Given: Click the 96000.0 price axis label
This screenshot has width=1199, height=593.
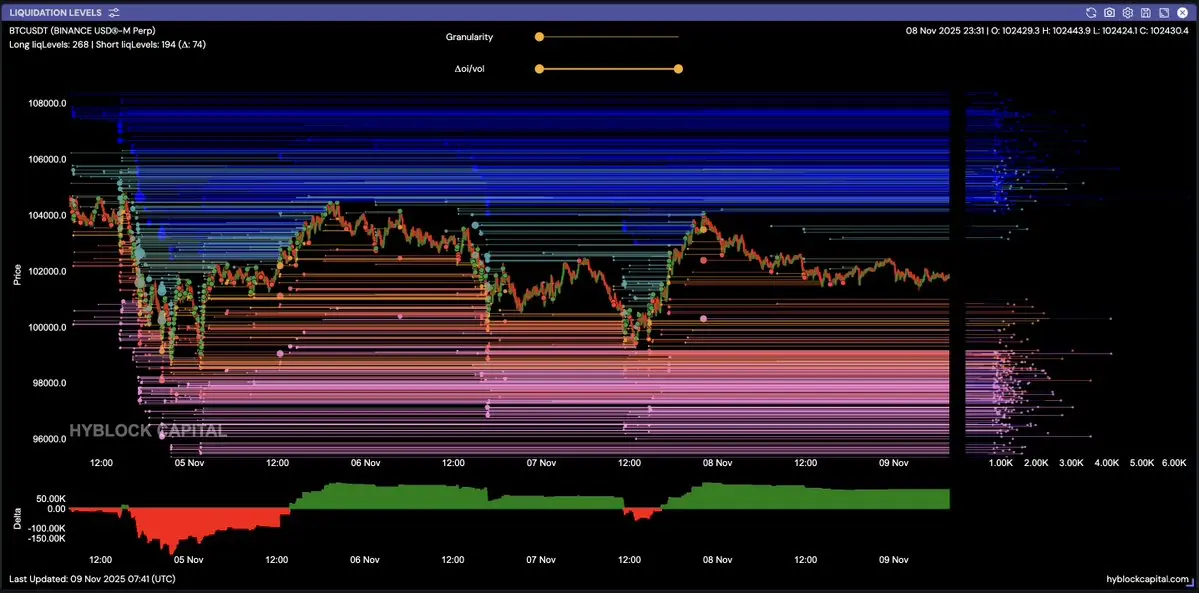Looking at the screenshot, I should pos(48,438).
